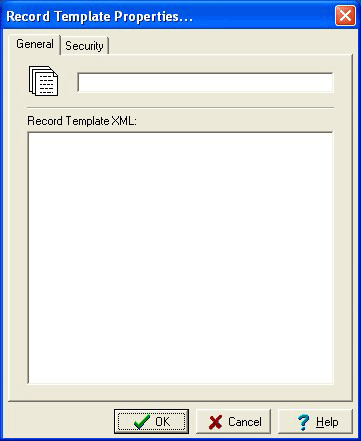Image resolution: width=361 pixels, height=441 pixels.
Task: Click the Security tab's label text
Action: coord(84,46)
